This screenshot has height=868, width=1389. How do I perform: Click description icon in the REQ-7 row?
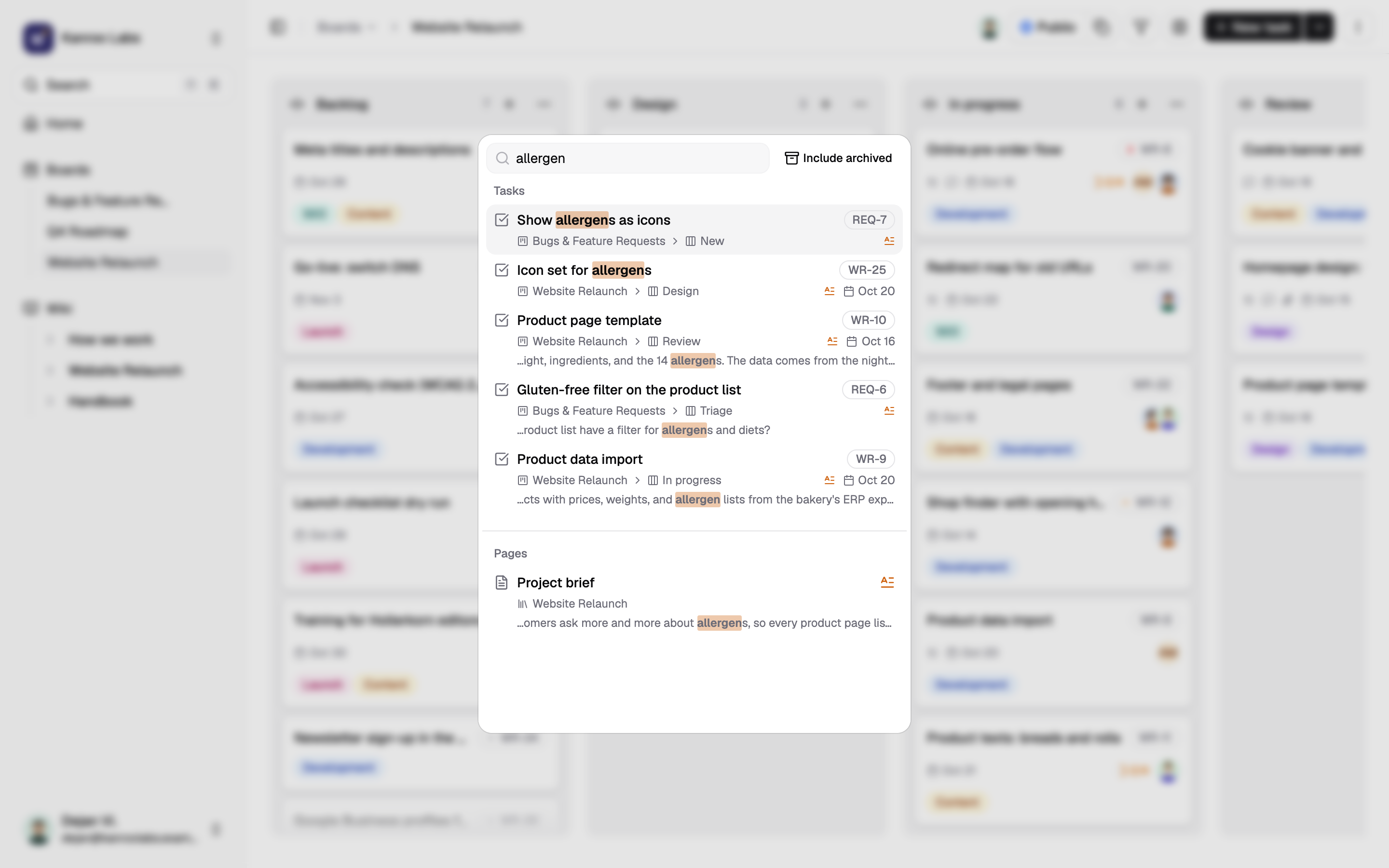[889, 241]
